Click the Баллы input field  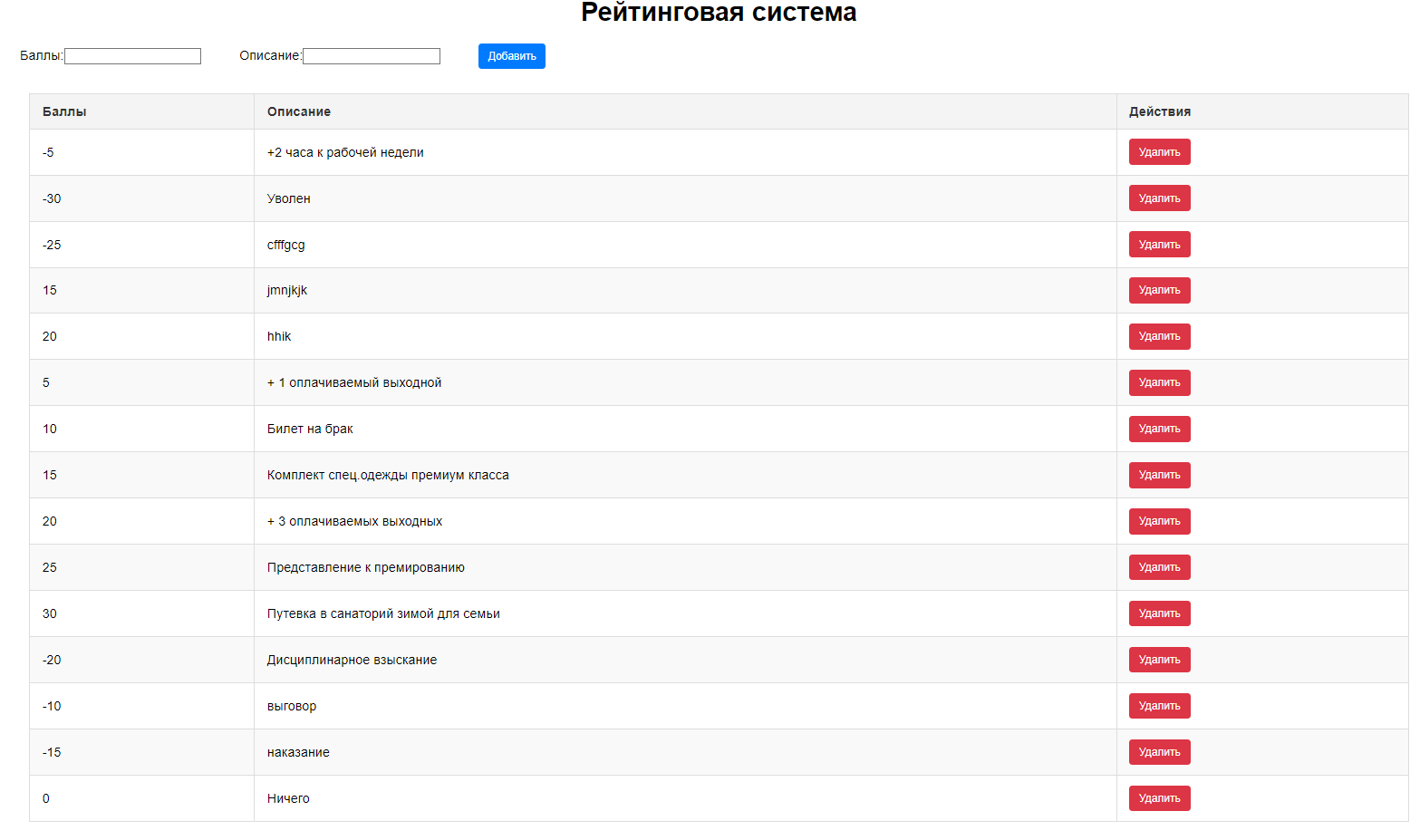132,56
